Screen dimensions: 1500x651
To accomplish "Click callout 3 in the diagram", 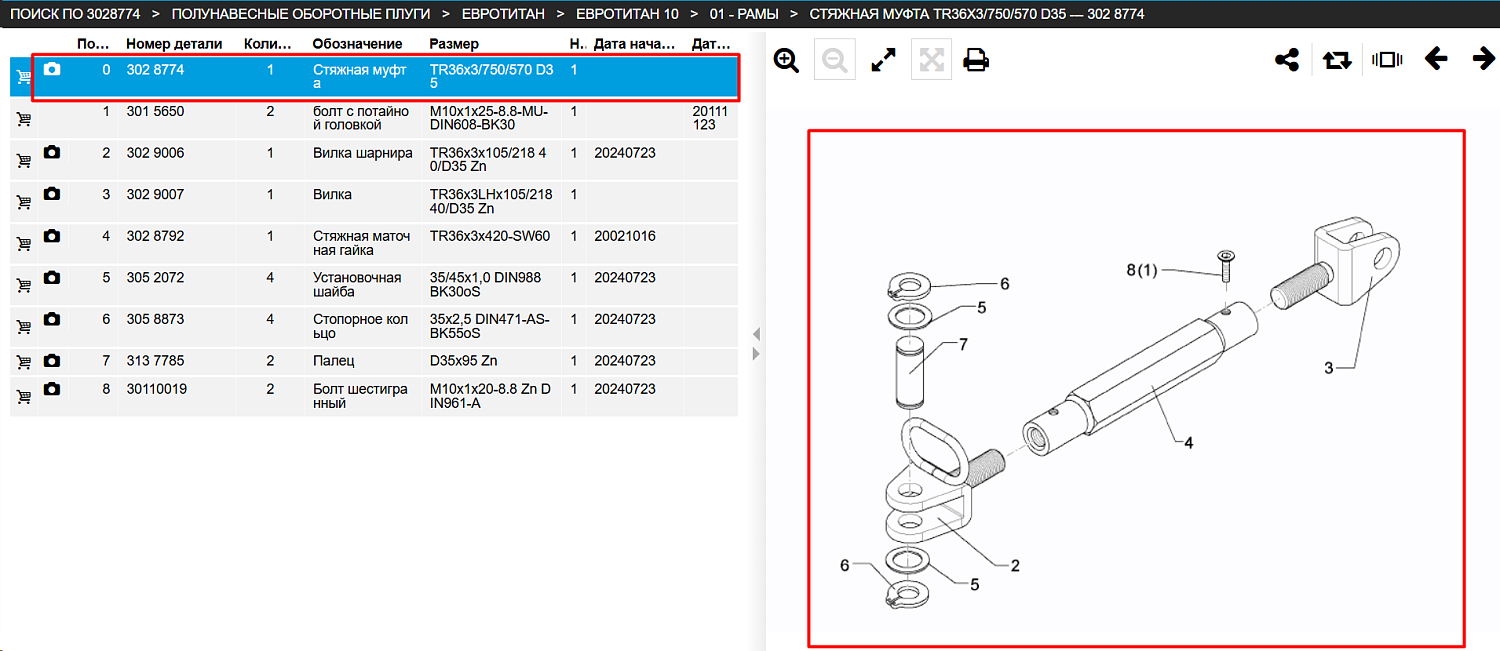I will 1329,368.
